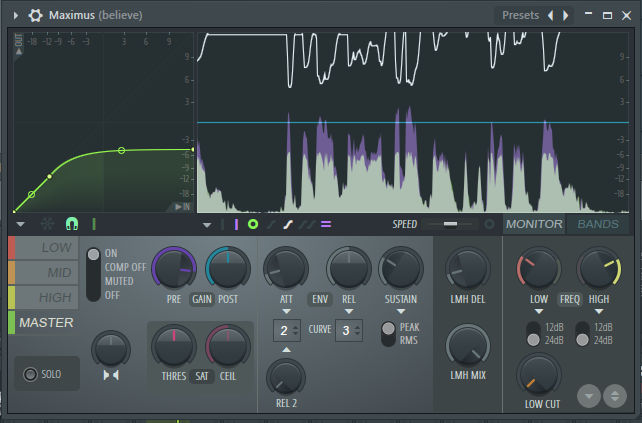Click the ENV label button
The width and height of the screenshot is (642, 423).
(x=320, y=299)
